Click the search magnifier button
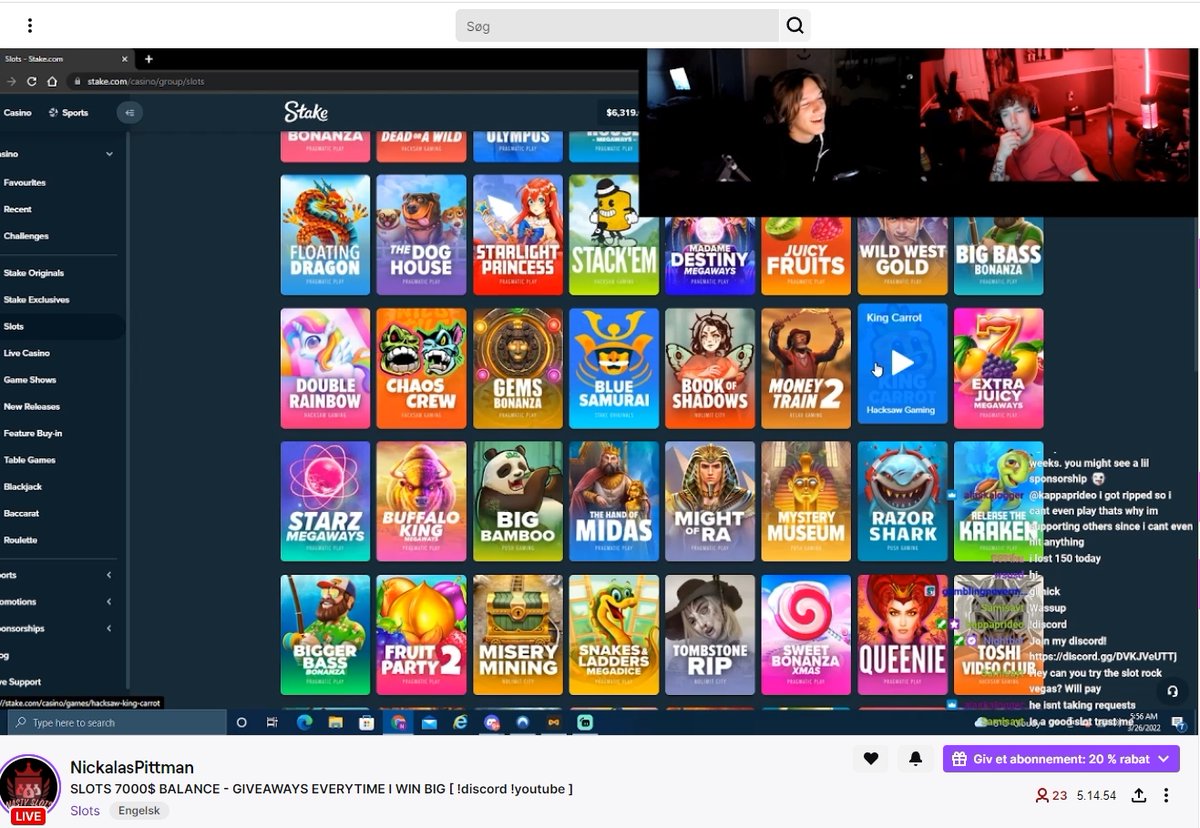The width and height of the screenshot is (1200, 828). click(795, 26)
